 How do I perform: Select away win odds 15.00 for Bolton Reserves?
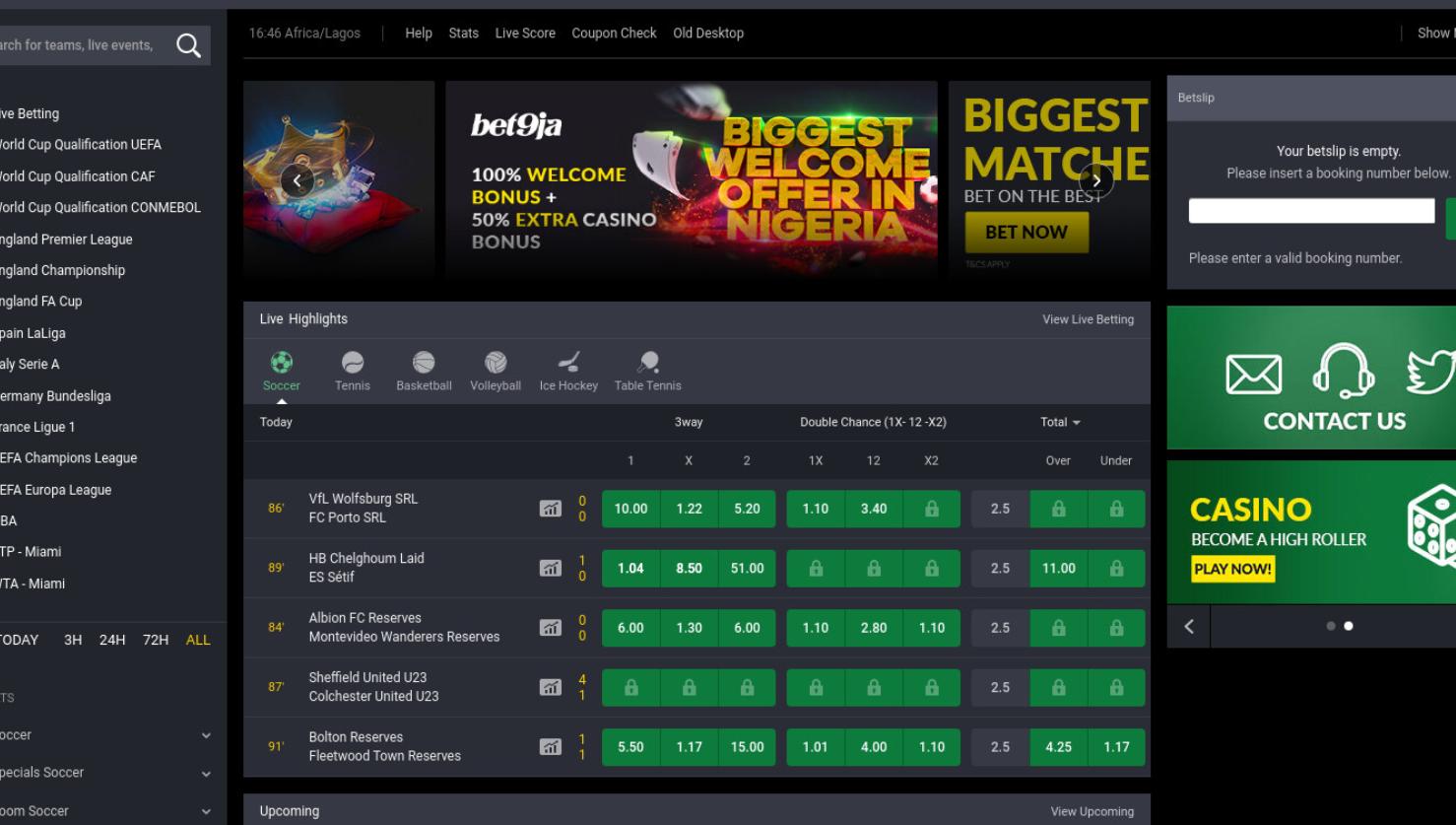tap(747, 747)
